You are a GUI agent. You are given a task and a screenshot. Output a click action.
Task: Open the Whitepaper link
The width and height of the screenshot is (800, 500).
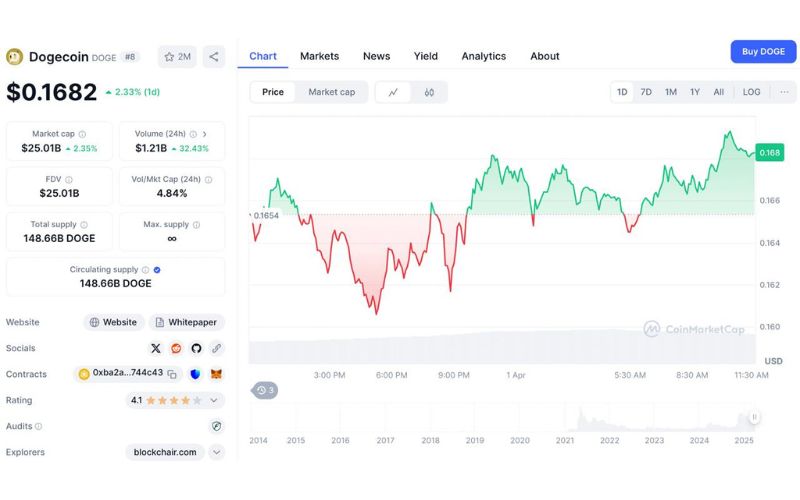[187, 322]
